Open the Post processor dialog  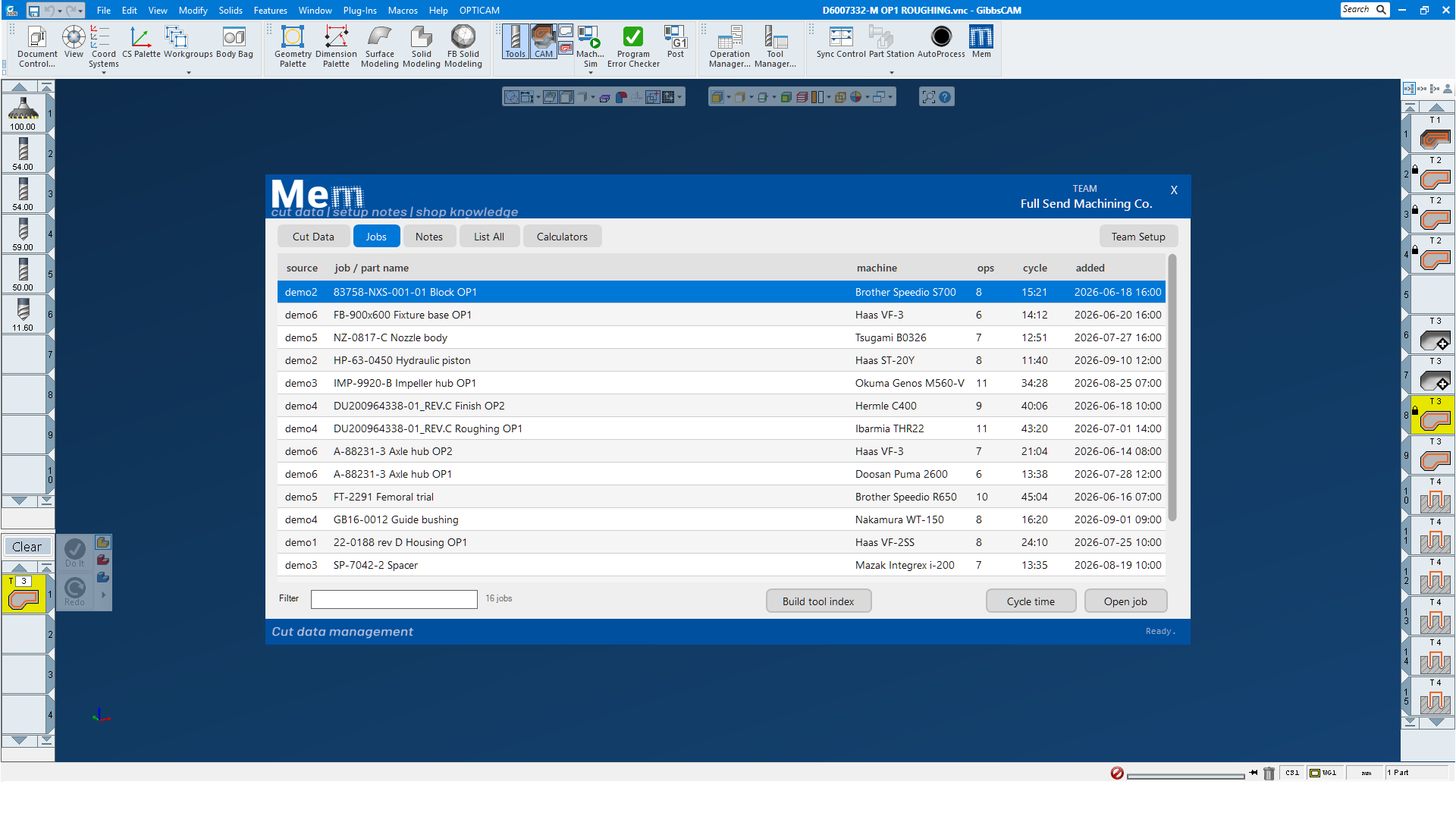675,42
